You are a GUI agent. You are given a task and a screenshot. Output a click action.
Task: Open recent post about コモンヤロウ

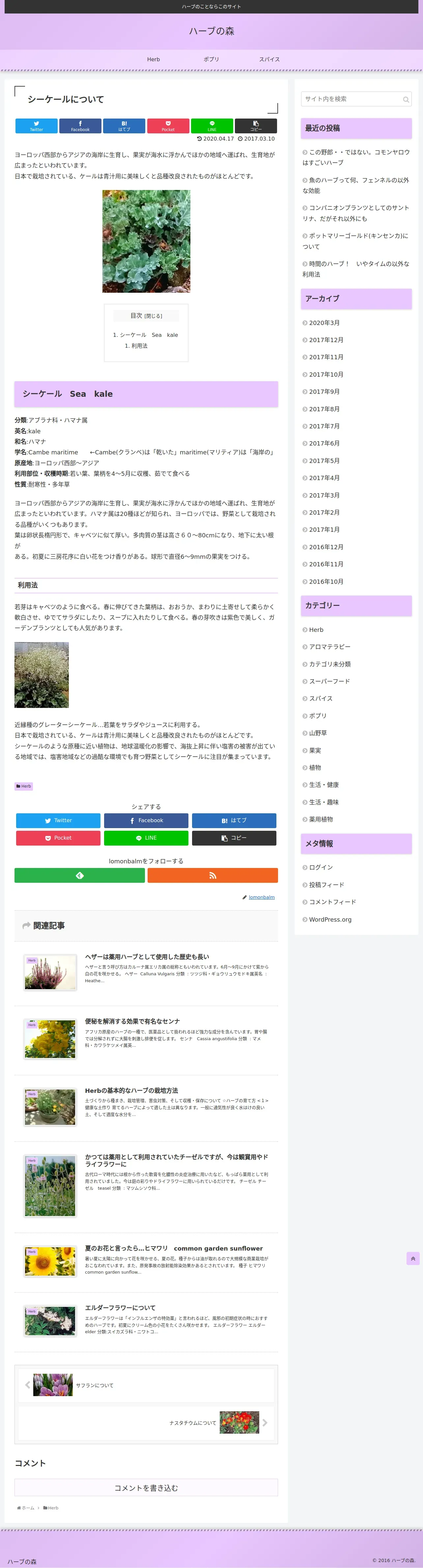[357, 158]
